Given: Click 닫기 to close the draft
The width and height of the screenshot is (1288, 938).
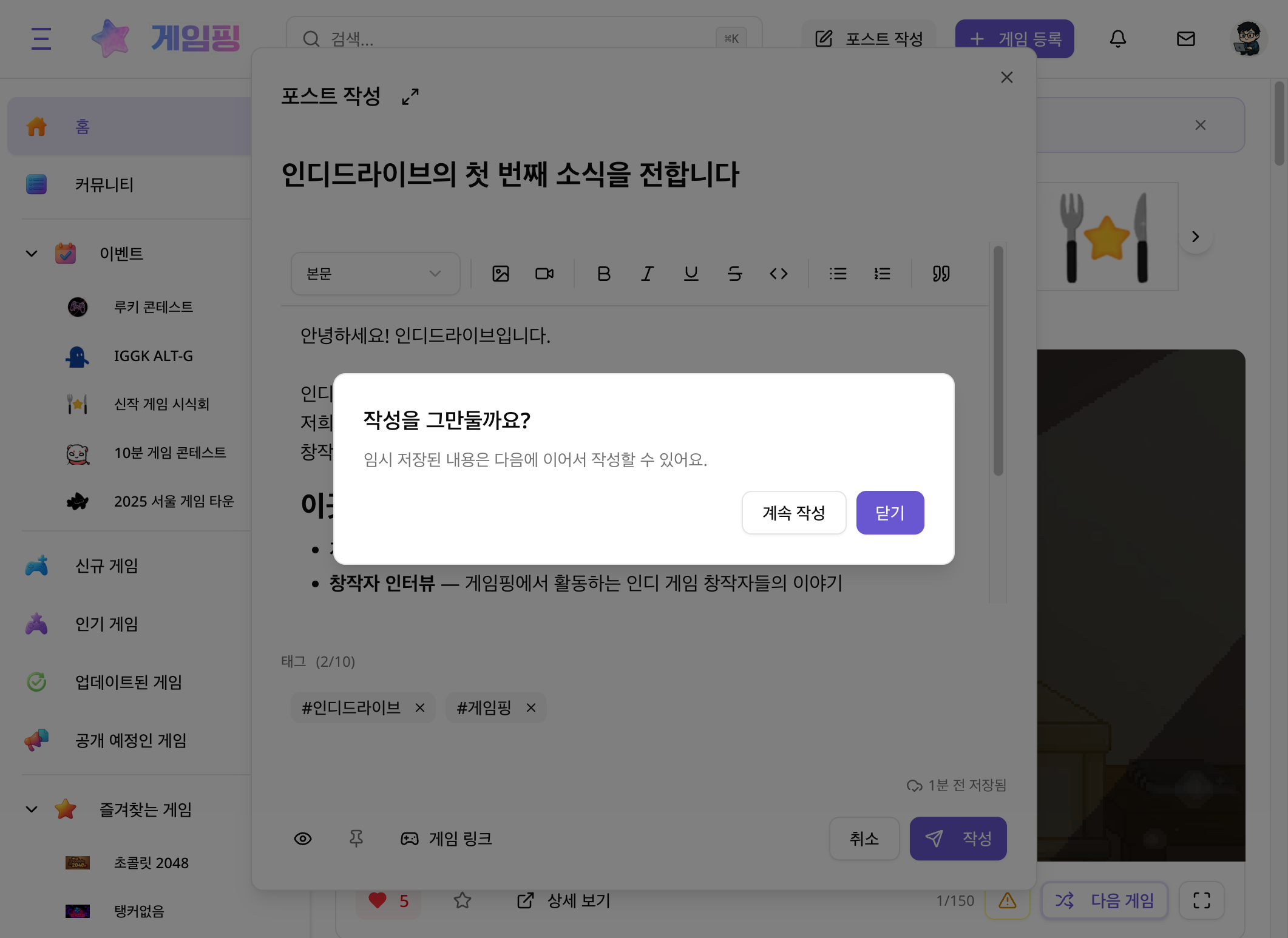Looking at the screenshot, I should [890, 513].
